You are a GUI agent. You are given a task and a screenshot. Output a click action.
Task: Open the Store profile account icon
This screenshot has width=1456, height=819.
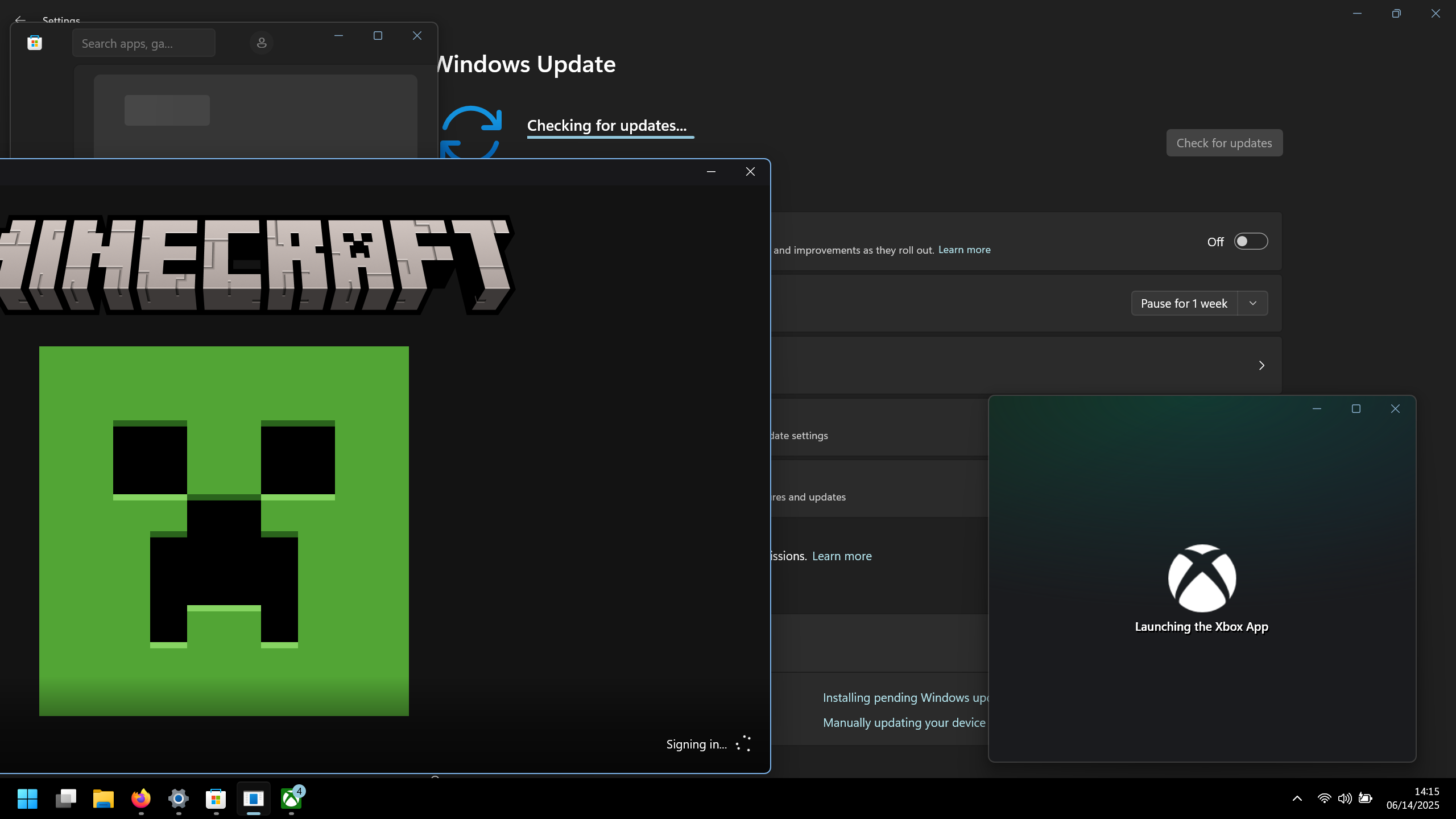click(262, 43)
